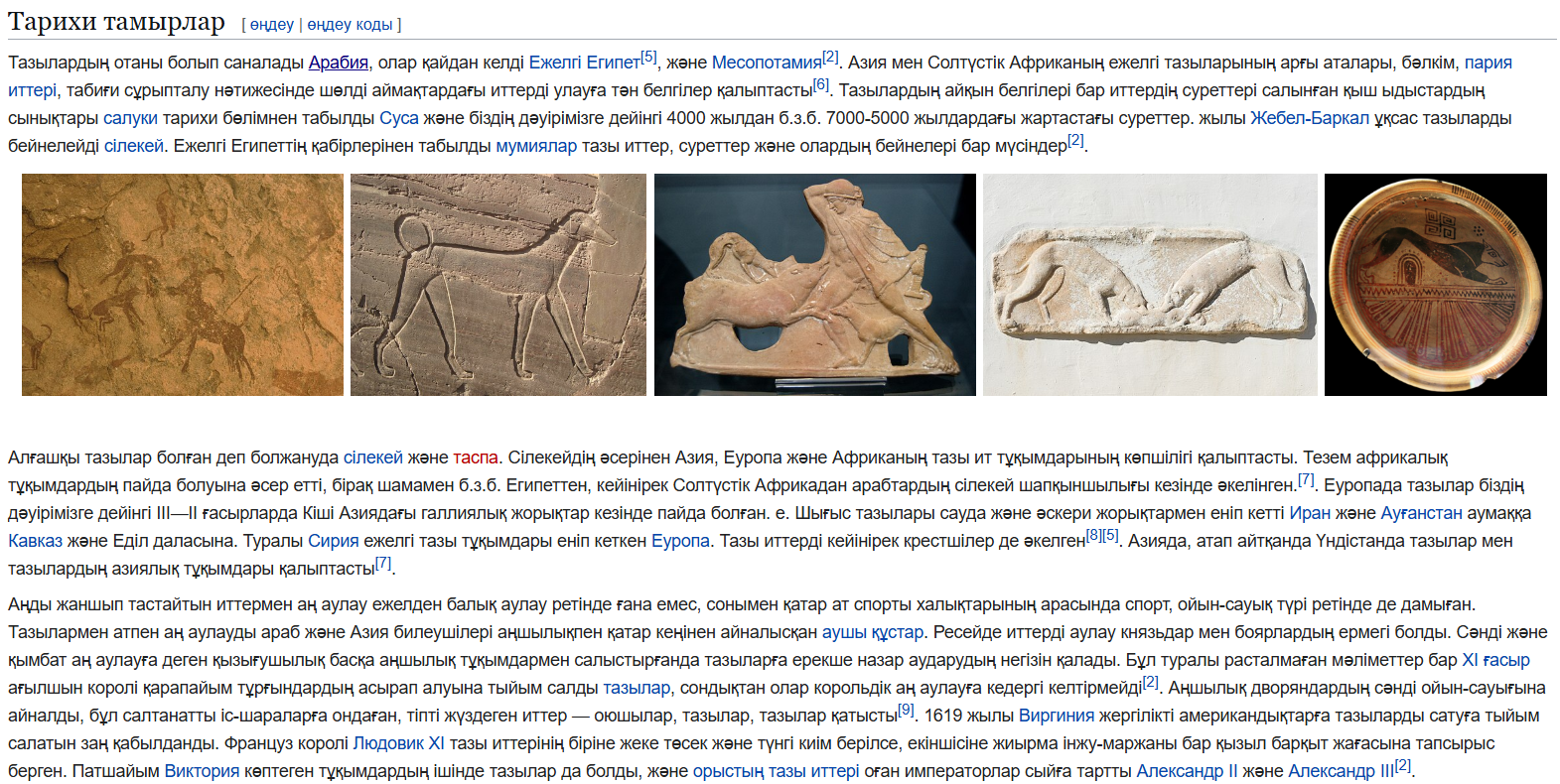1560x784 pixels.
Task: Open the 'мумиялар' link
Action: coord(536,146)
